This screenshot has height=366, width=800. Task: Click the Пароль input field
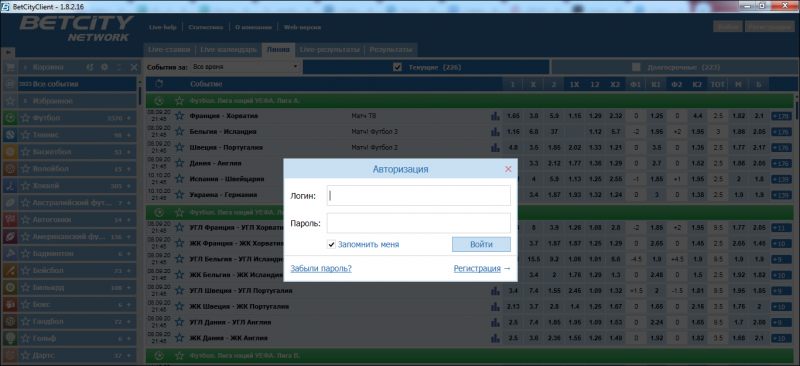click(418, 223)
